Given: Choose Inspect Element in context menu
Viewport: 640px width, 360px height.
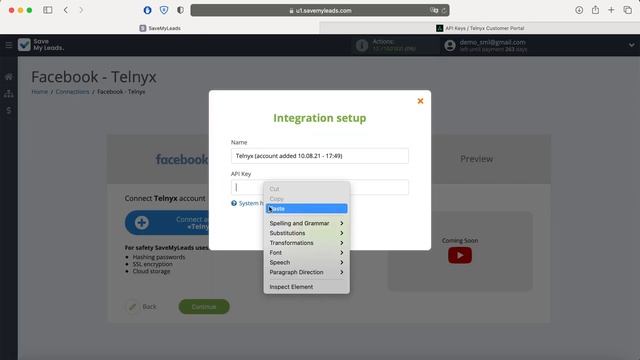Looking at the screenshot, I should coord(307,287).
